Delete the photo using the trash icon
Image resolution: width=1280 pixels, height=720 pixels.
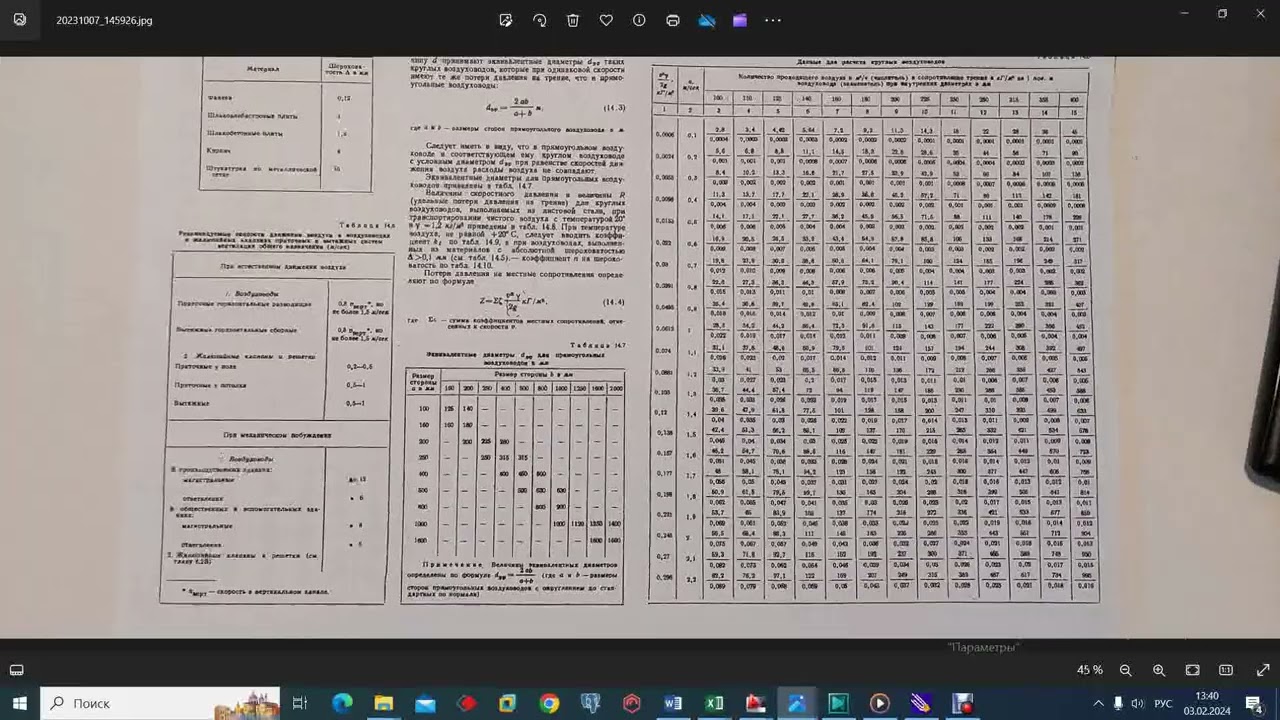tap(573, 20)
